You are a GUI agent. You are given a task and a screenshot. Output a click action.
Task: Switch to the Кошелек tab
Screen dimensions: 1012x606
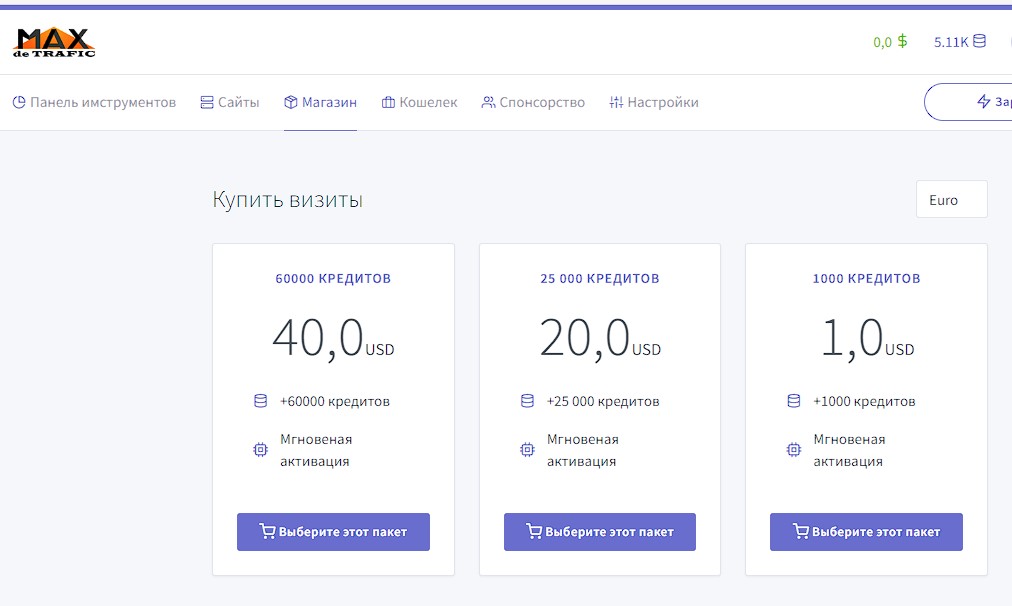pos(420,102)
